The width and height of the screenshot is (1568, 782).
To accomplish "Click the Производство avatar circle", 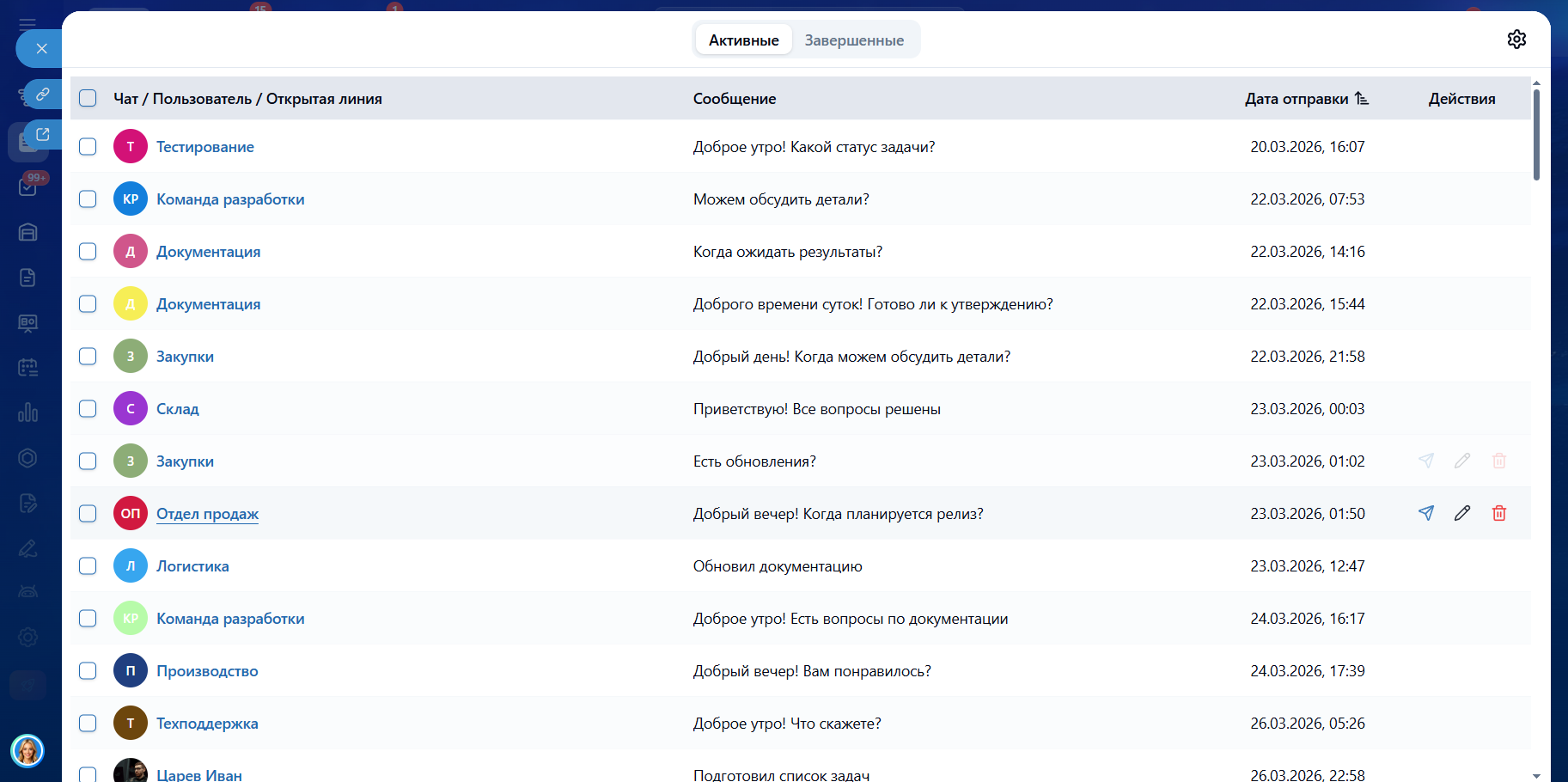I will [131, 671].
